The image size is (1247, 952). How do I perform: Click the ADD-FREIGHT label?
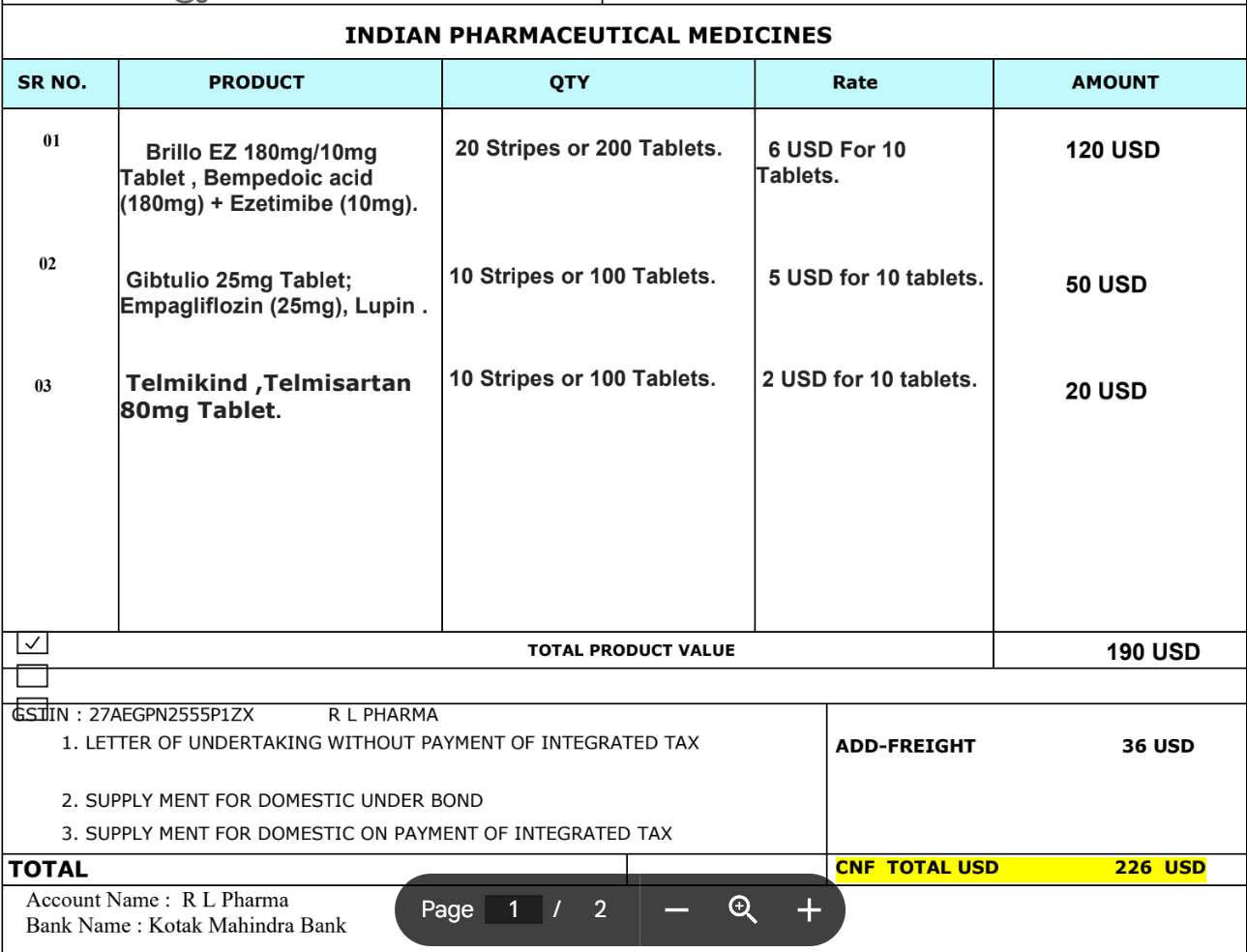pos(906,746)
